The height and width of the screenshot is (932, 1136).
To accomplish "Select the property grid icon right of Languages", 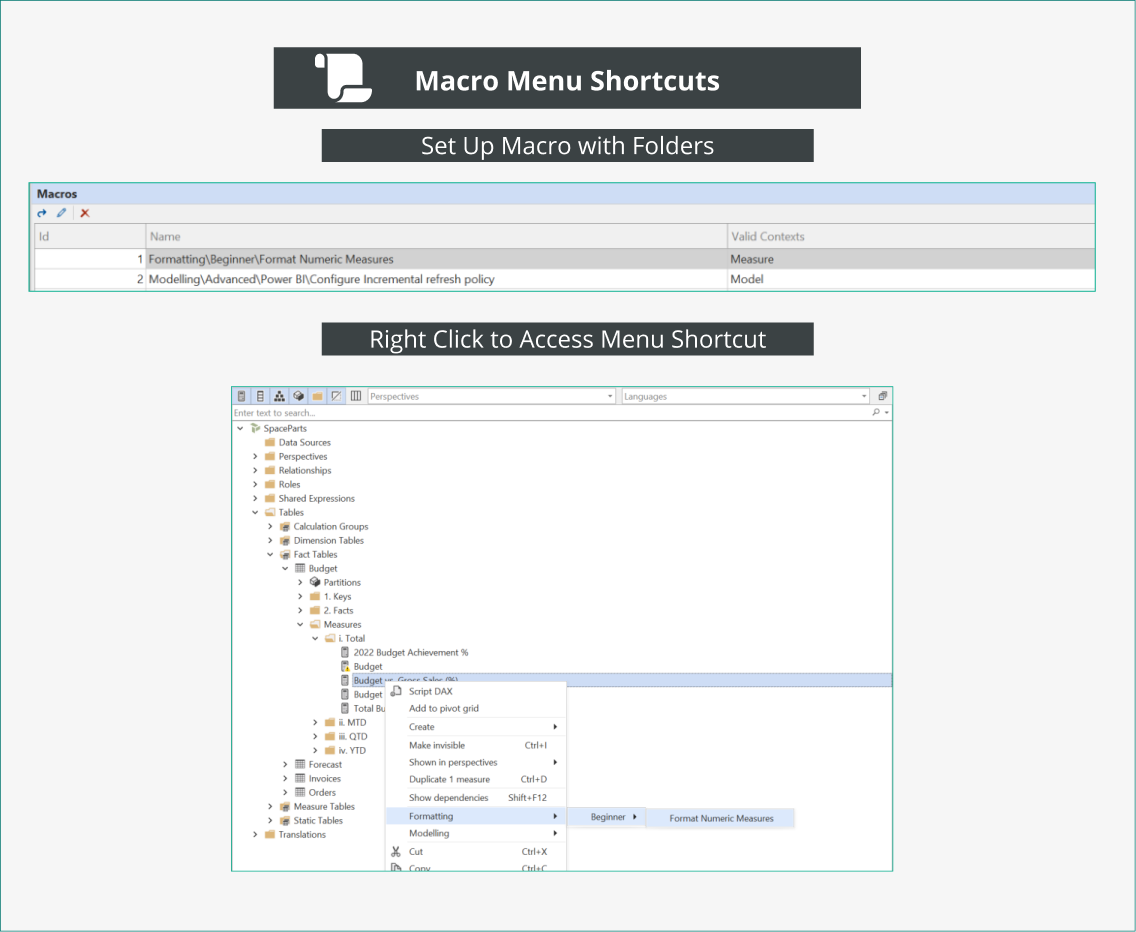I will pos(883,396).
